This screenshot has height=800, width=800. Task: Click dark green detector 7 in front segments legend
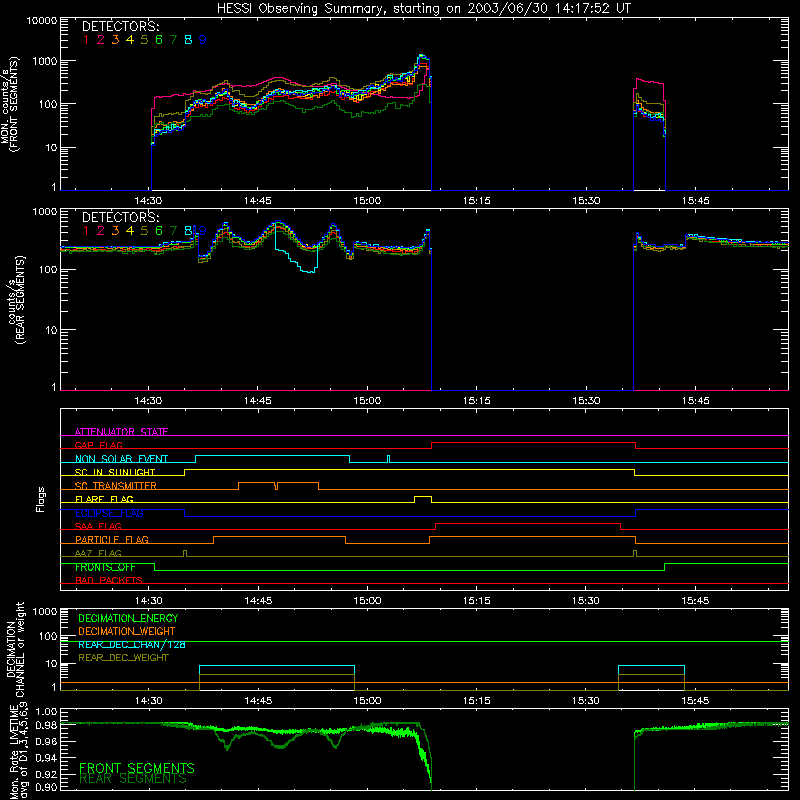tap(173, 40)
